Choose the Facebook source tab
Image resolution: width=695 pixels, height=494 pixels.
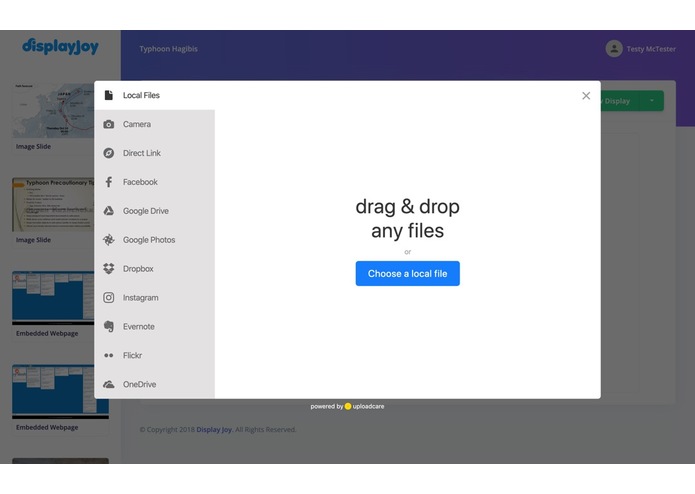154,182
